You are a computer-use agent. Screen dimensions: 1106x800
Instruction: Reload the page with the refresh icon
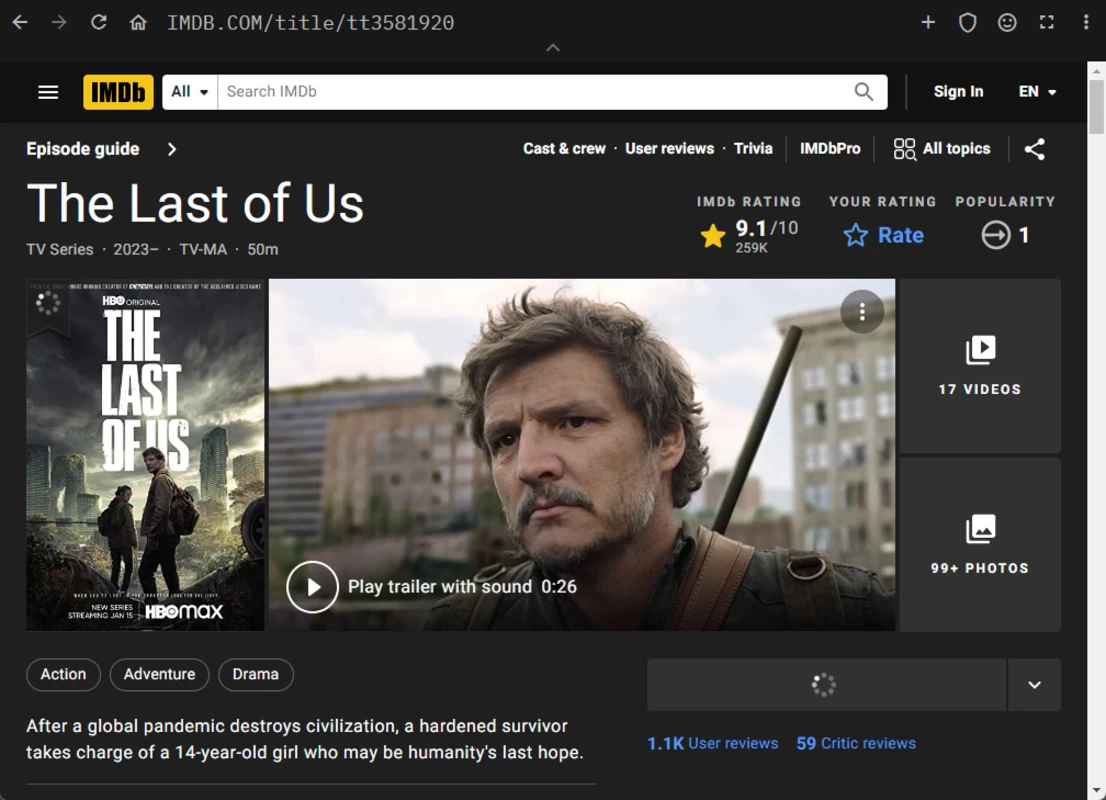click(x=99, y=23)
